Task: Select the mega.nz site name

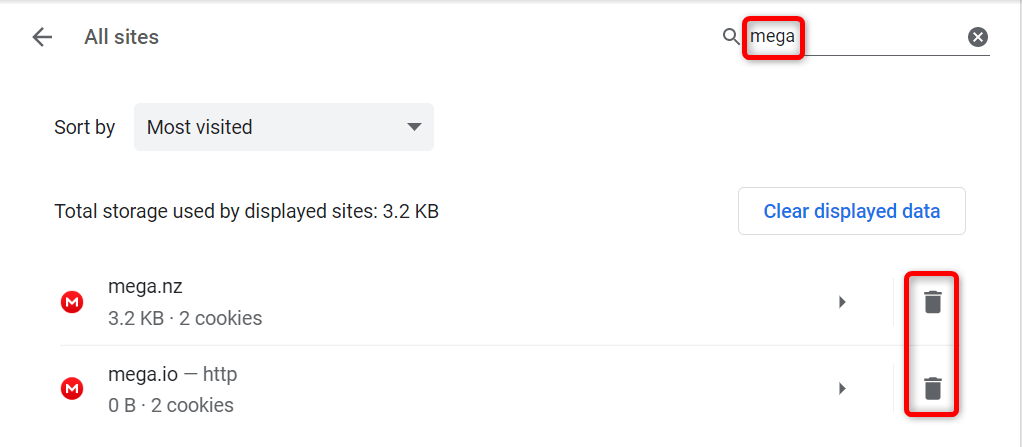Action: 145,288
